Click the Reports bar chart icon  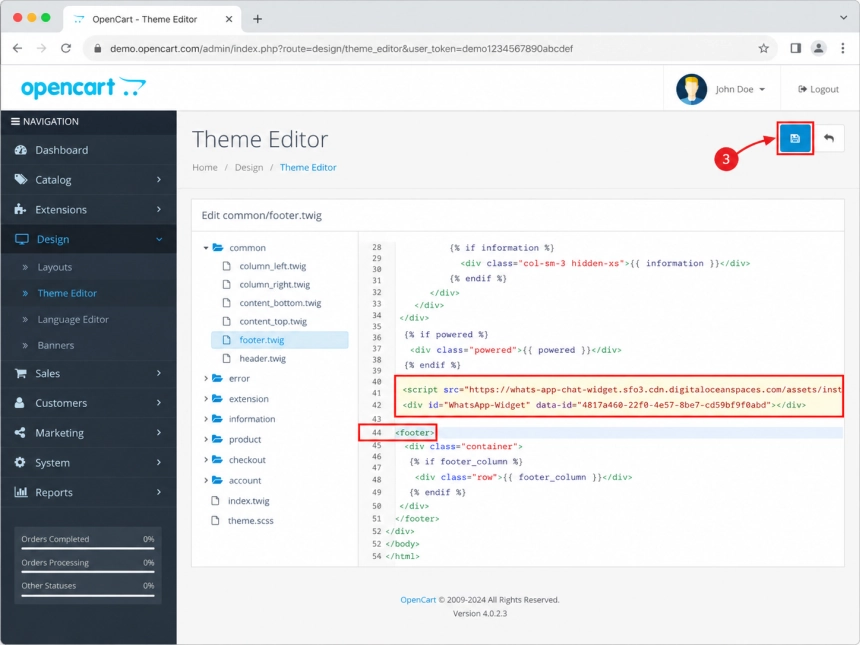pos(21,491)
